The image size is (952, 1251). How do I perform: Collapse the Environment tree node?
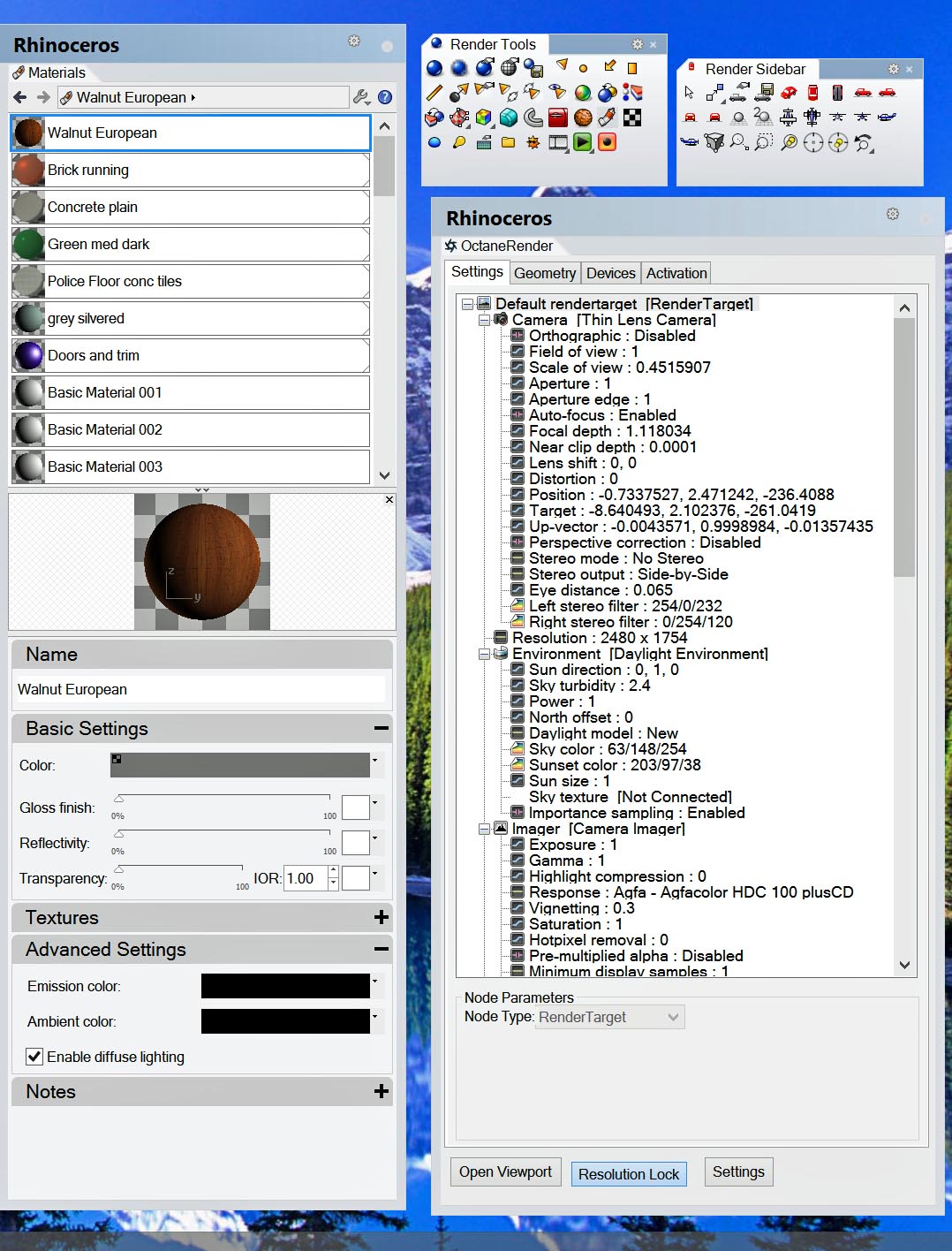[484, 654]
